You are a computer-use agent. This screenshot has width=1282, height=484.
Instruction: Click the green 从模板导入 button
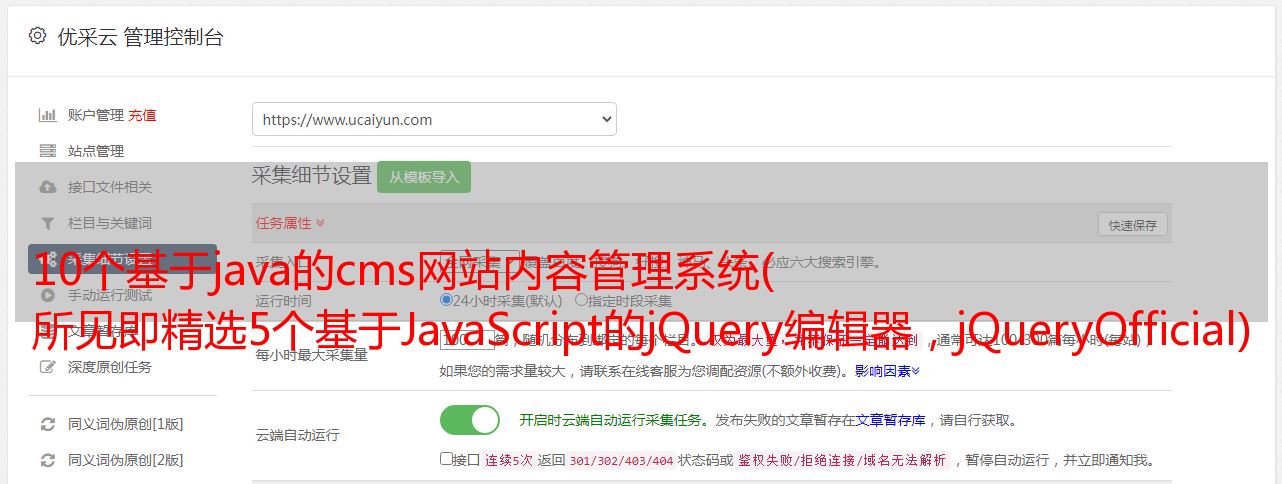424,177
